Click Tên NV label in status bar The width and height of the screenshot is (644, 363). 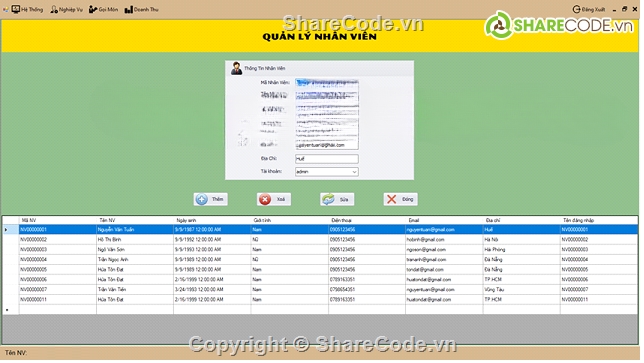pos(16,354)
